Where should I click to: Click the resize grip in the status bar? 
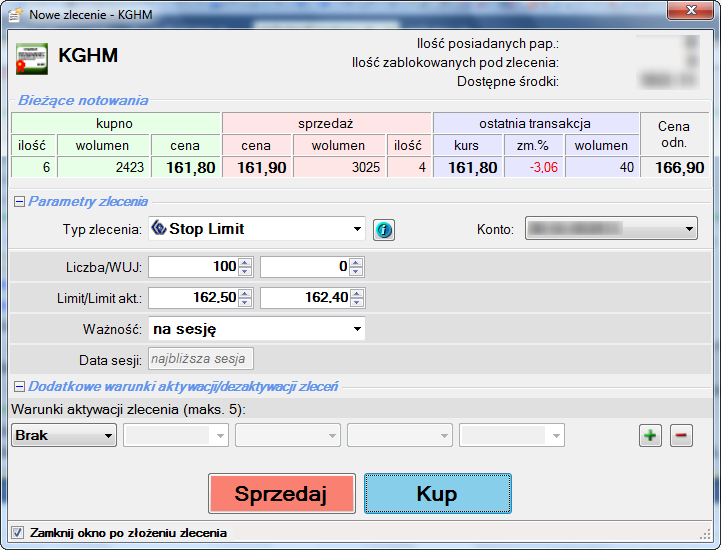(705, 534)
